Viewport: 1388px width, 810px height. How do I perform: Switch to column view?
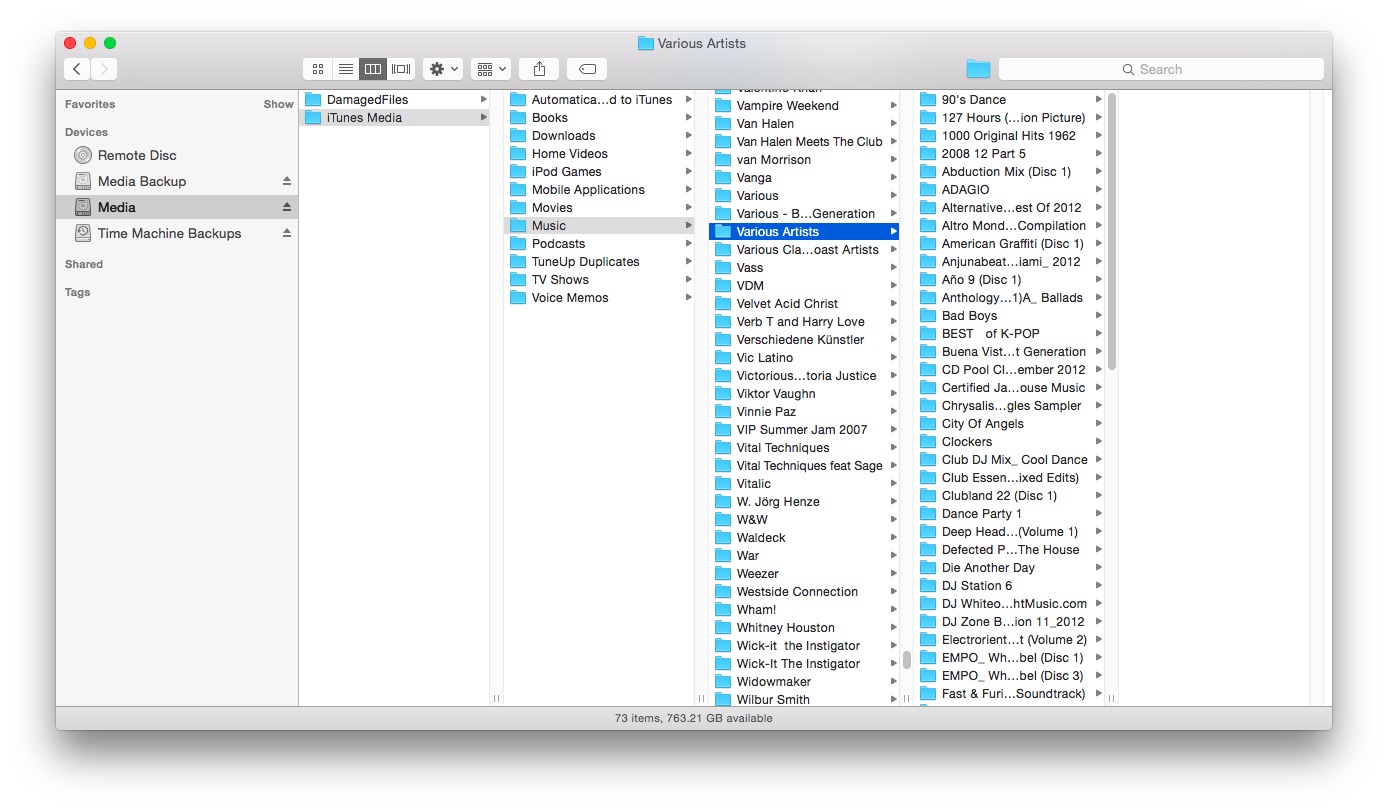(373, 69)
